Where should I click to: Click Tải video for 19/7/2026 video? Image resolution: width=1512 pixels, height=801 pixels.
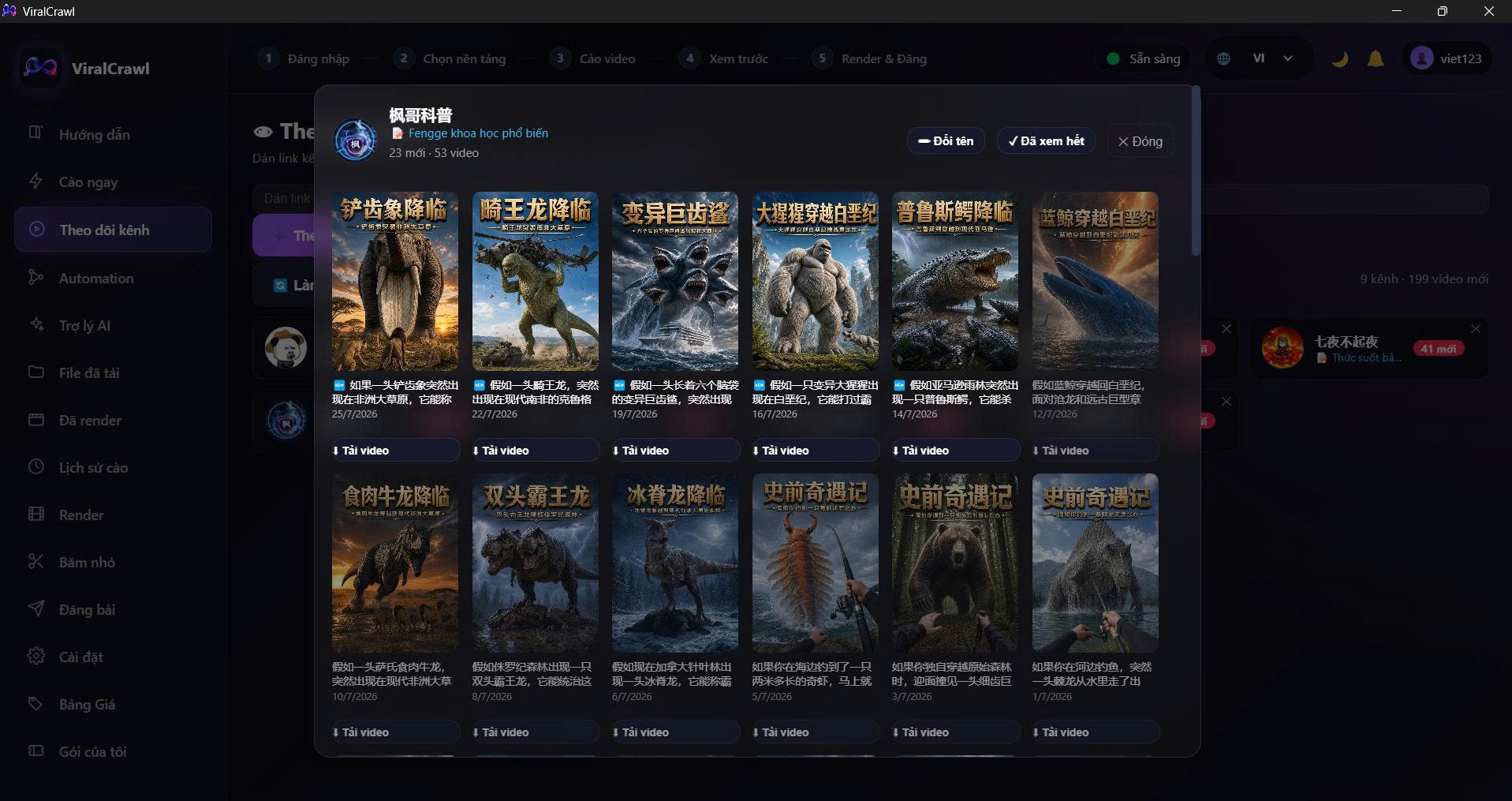click(675, 450)
